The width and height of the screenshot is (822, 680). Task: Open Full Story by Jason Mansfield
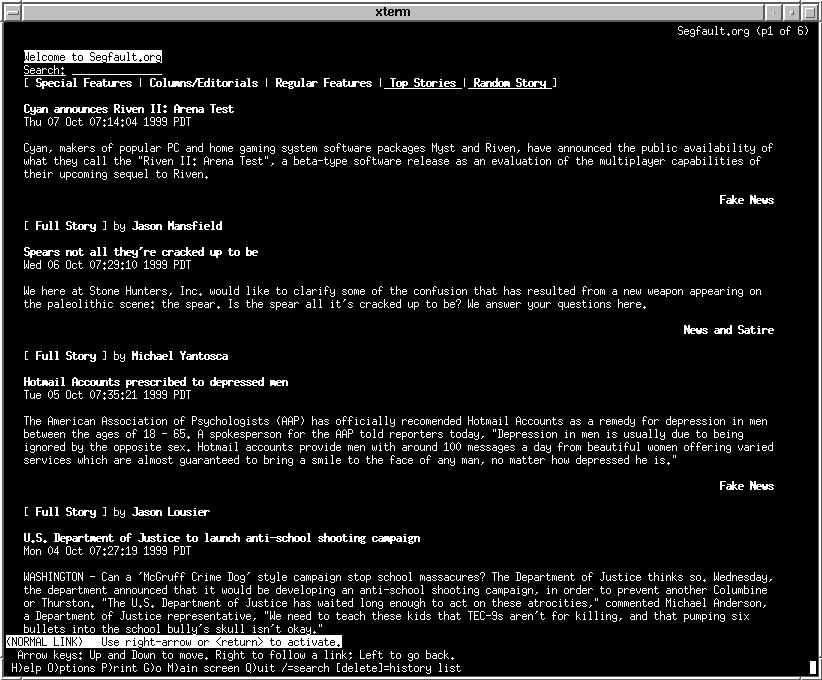click(x=66, y=226)
